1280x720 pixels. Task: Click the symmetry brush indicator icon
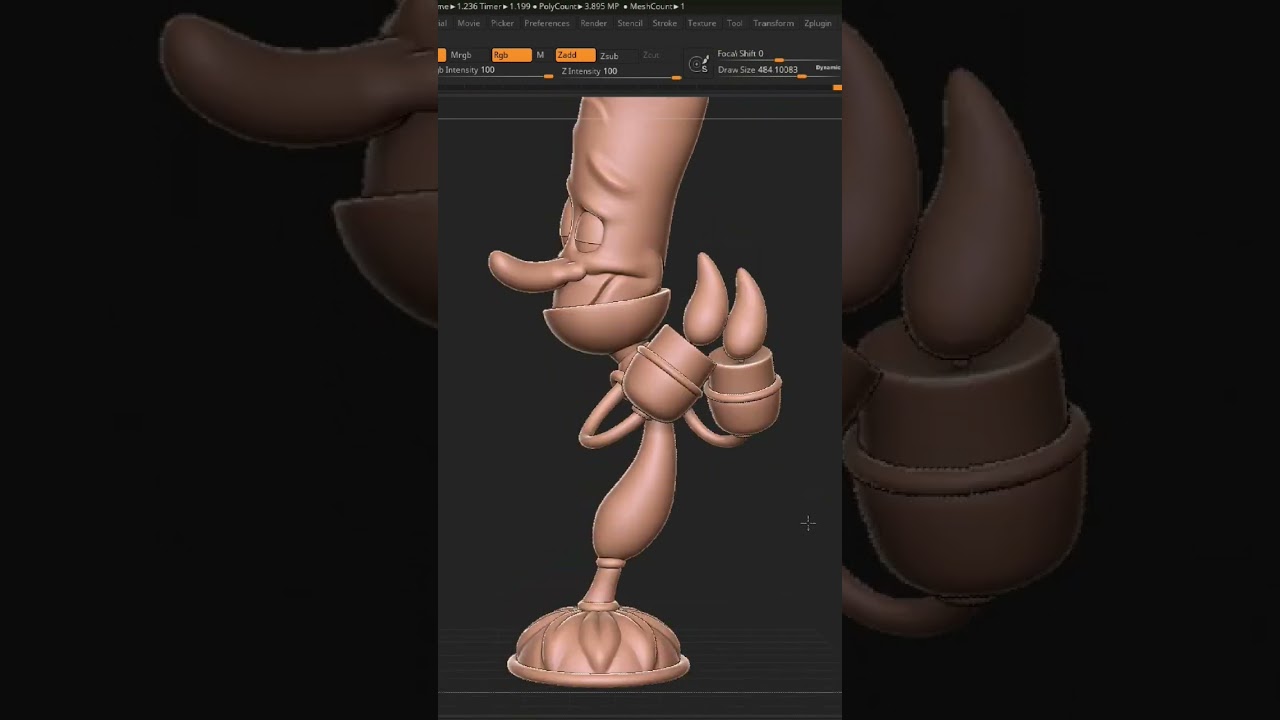(x=699, y=64)
